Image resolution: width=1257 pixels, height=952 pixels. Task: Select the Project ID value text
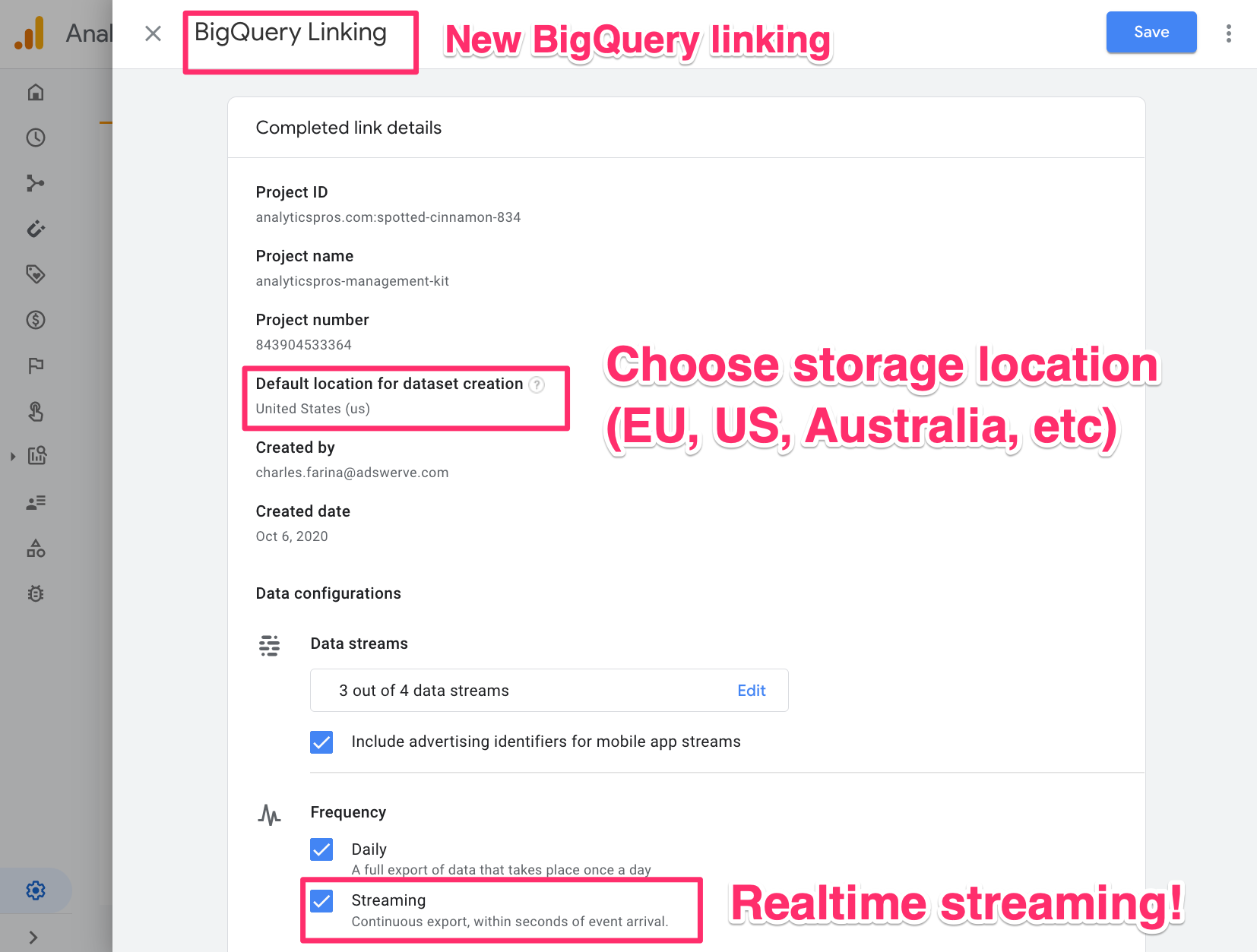(388, 217)
